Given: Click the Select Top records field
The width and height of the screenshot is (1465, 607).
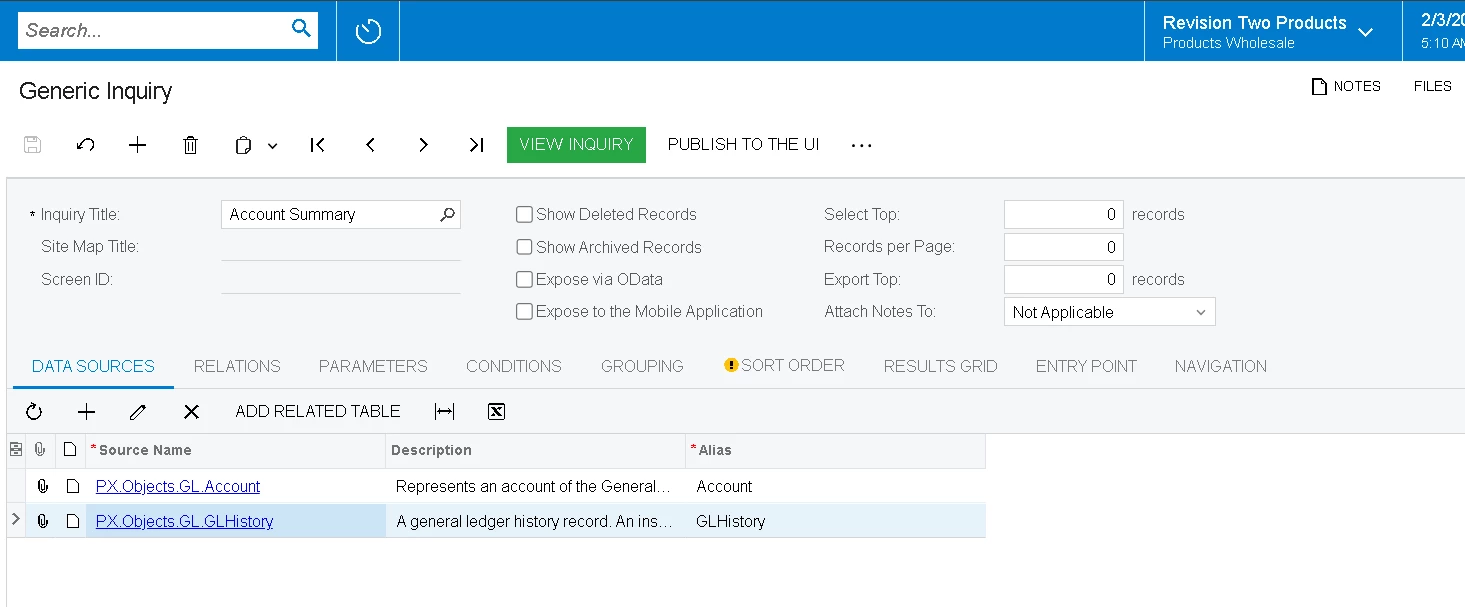Looking at the screenshot, I should (1063, 214).
